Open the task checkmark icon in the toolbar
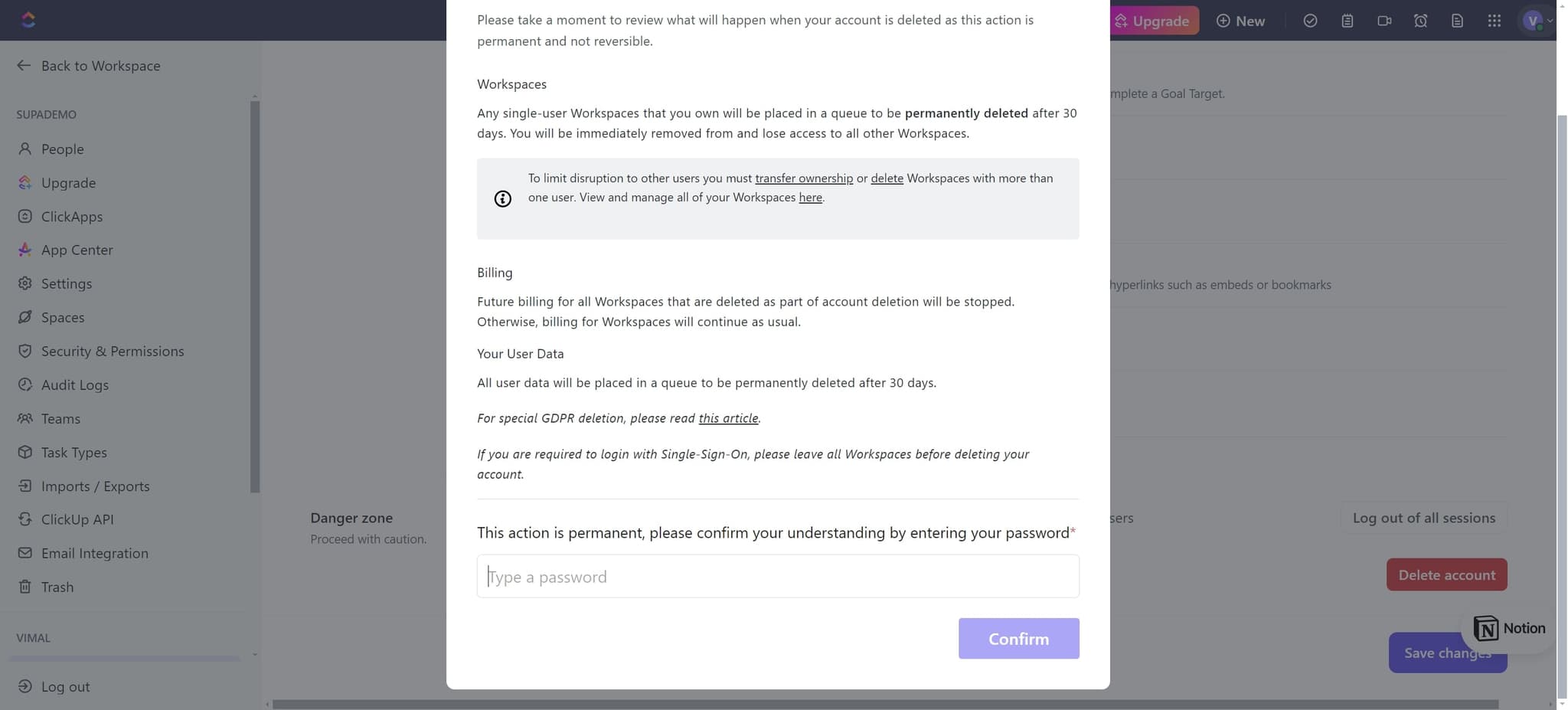 coord(1309,21)
